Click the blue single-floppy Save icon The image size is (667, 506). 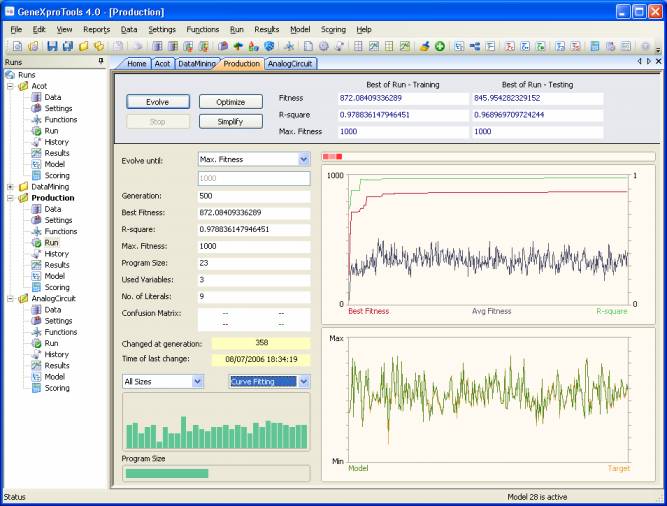click(x=52, y=46)
